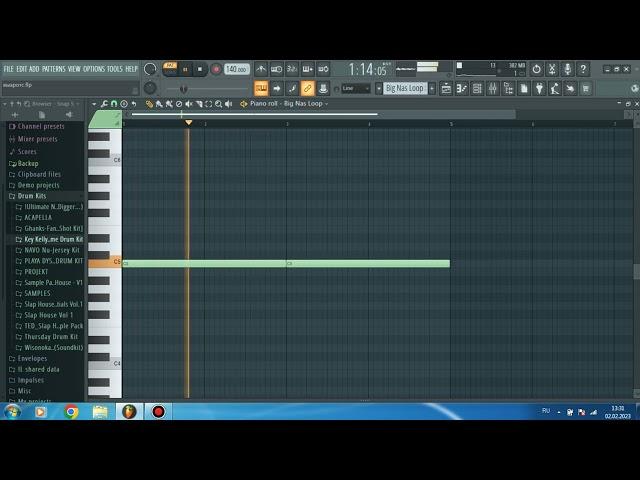
Task: Click the shopping cart content library icon
Action: point(586,89)
